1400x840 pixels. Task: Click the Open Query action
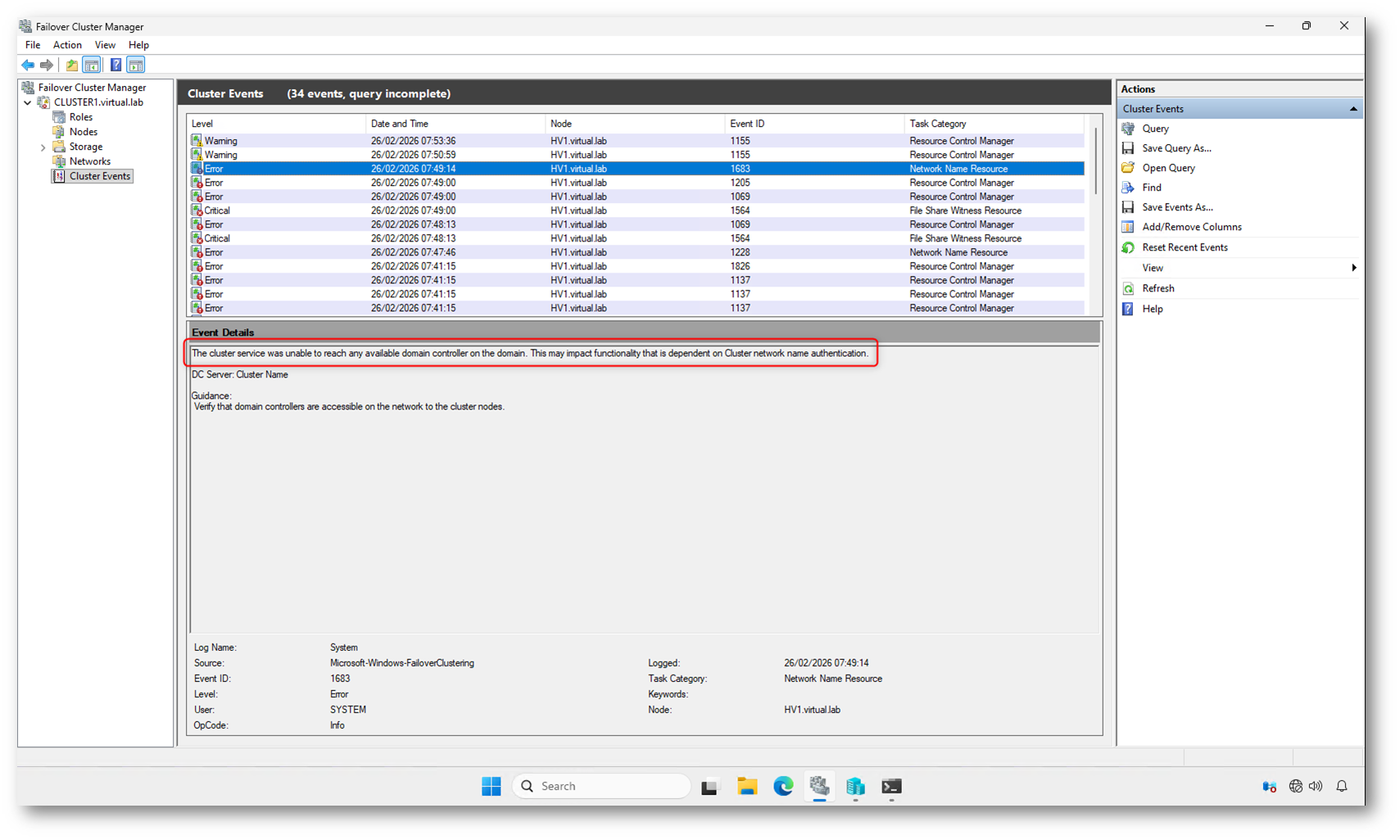(1168, 168)
